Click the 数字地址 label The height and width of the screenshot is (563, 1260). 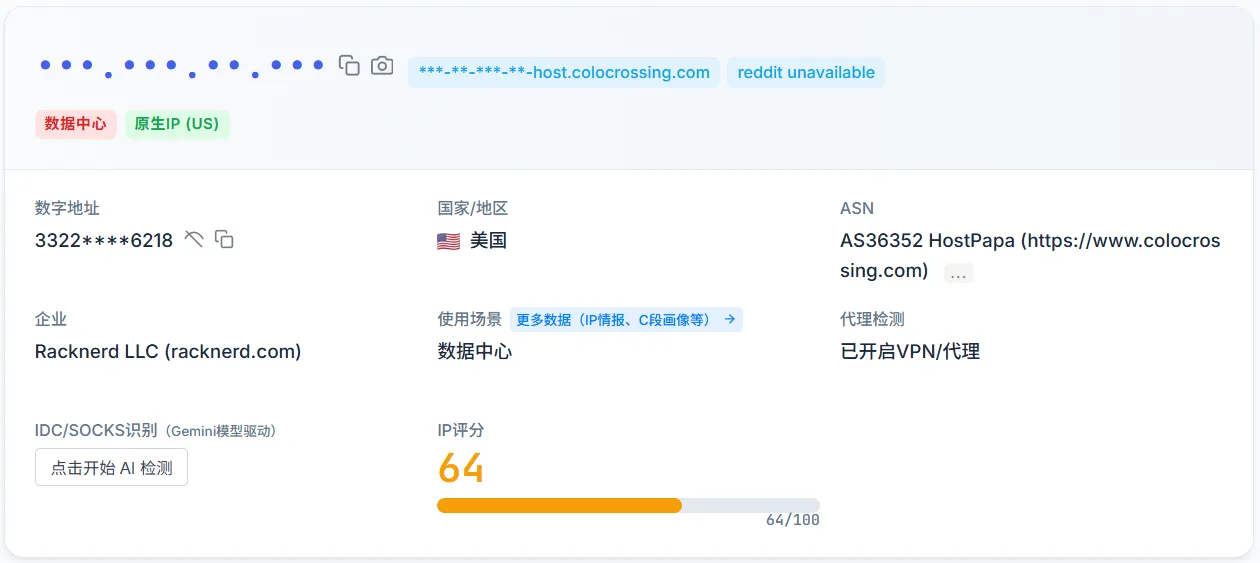coord(67,208)
